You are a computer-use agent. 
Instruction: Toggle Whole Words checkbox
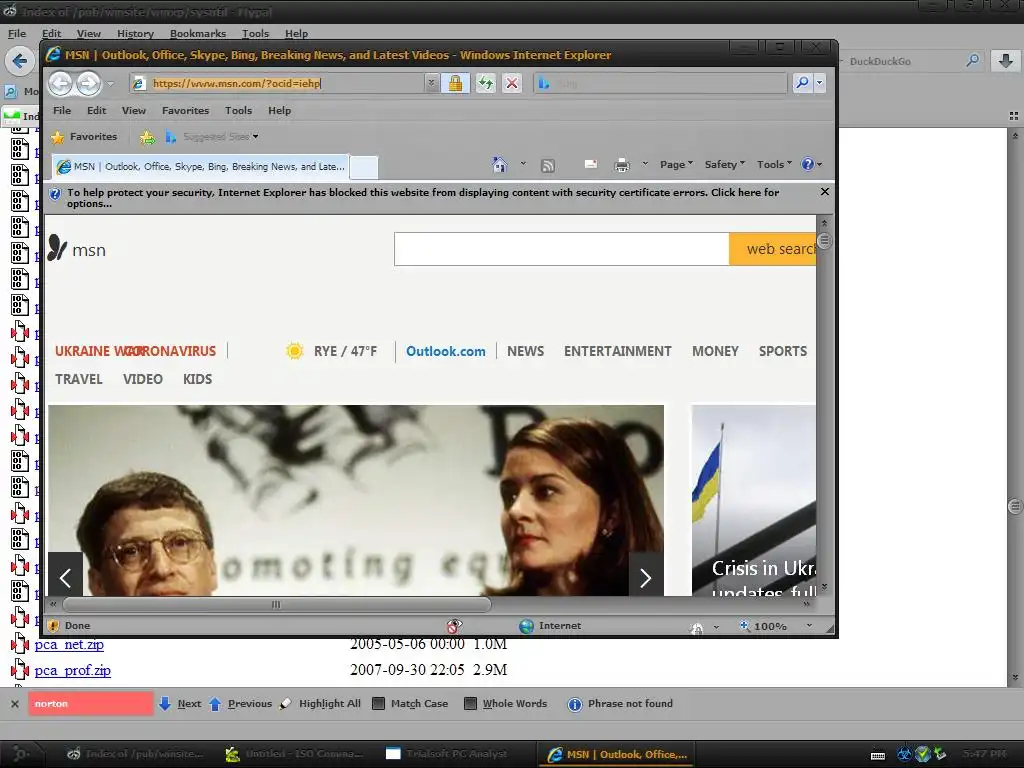[x=470, y=703]
